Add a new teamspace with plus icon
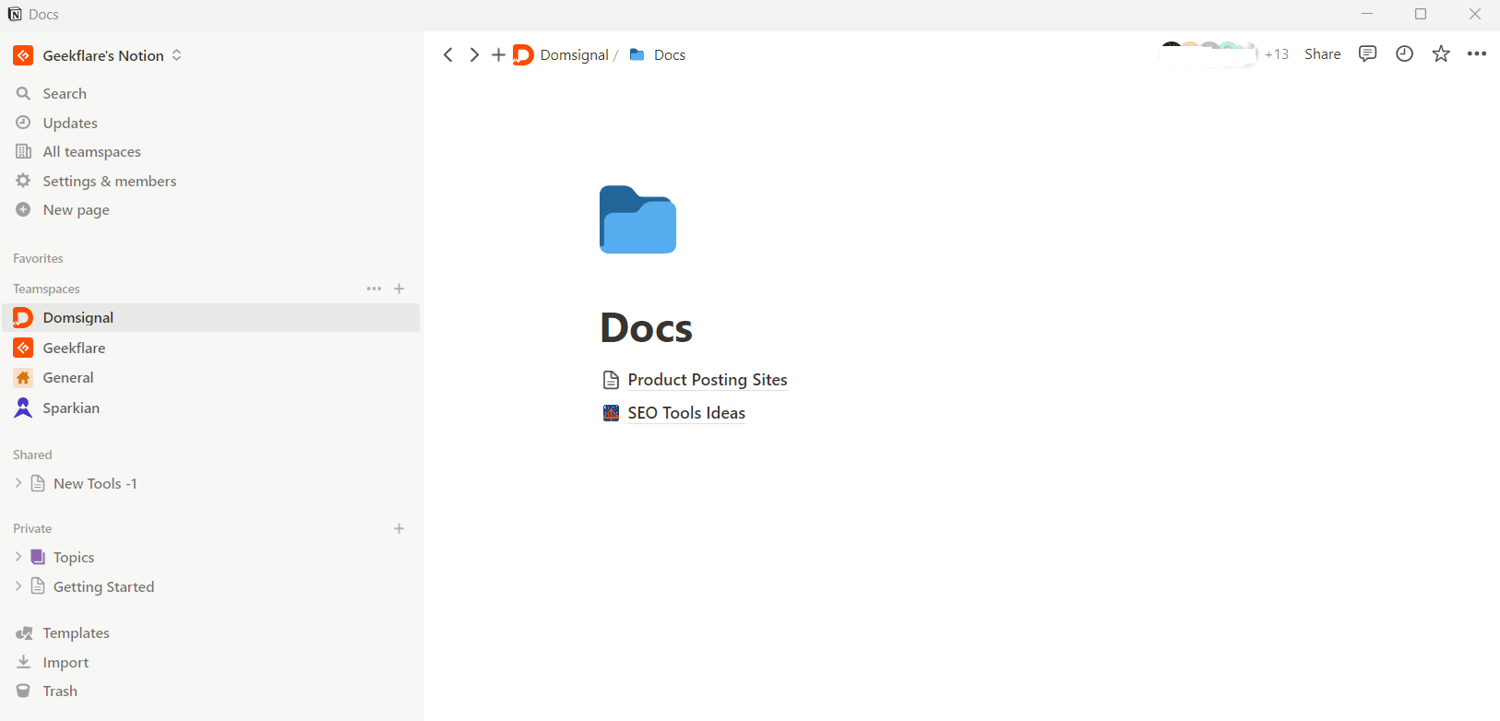The height and width of the screenshot is (721, 1500). pos(399,289)
